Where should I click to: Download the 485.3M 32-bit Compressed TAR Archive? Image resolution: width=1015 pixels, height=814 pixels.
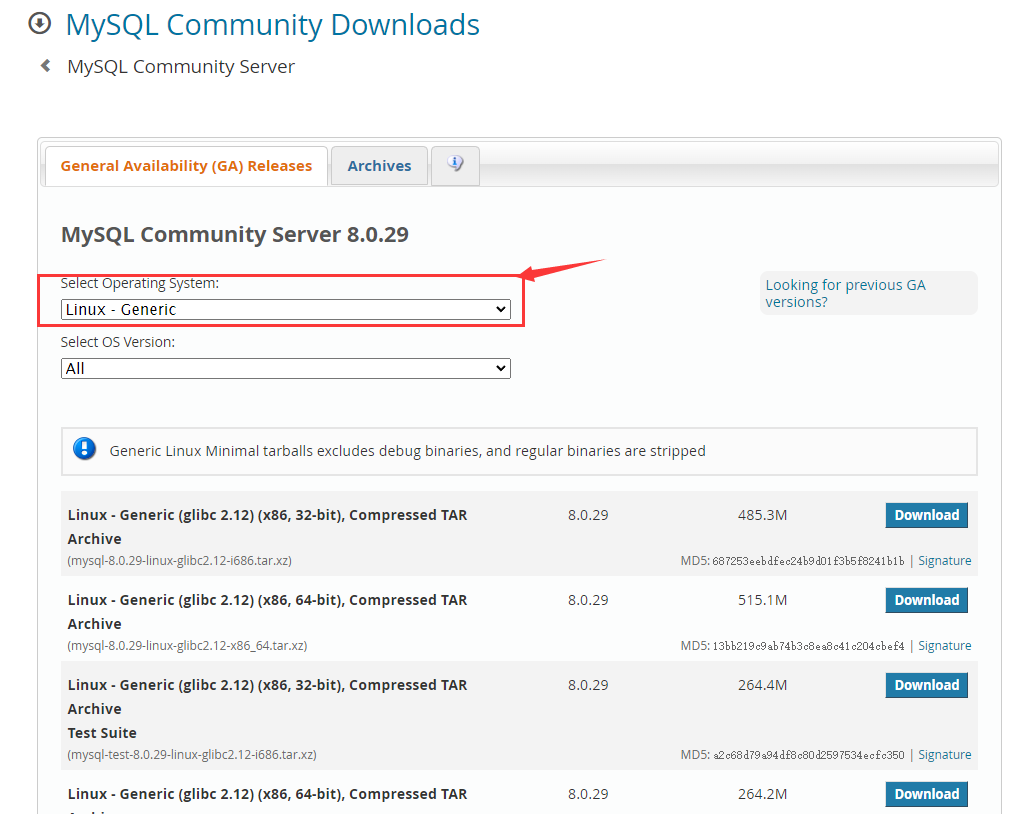[x=926, y=515]
